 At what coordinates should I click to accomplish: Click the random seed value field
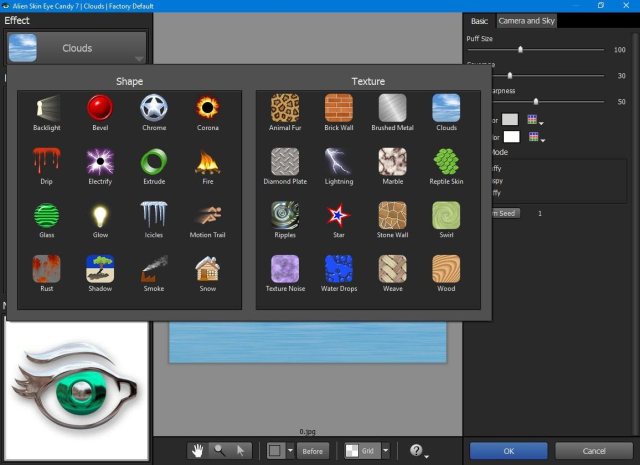[540, 214]
